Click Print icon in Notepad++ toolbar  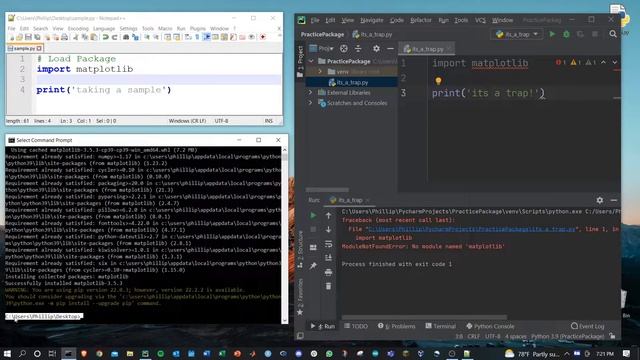(64, 37)
